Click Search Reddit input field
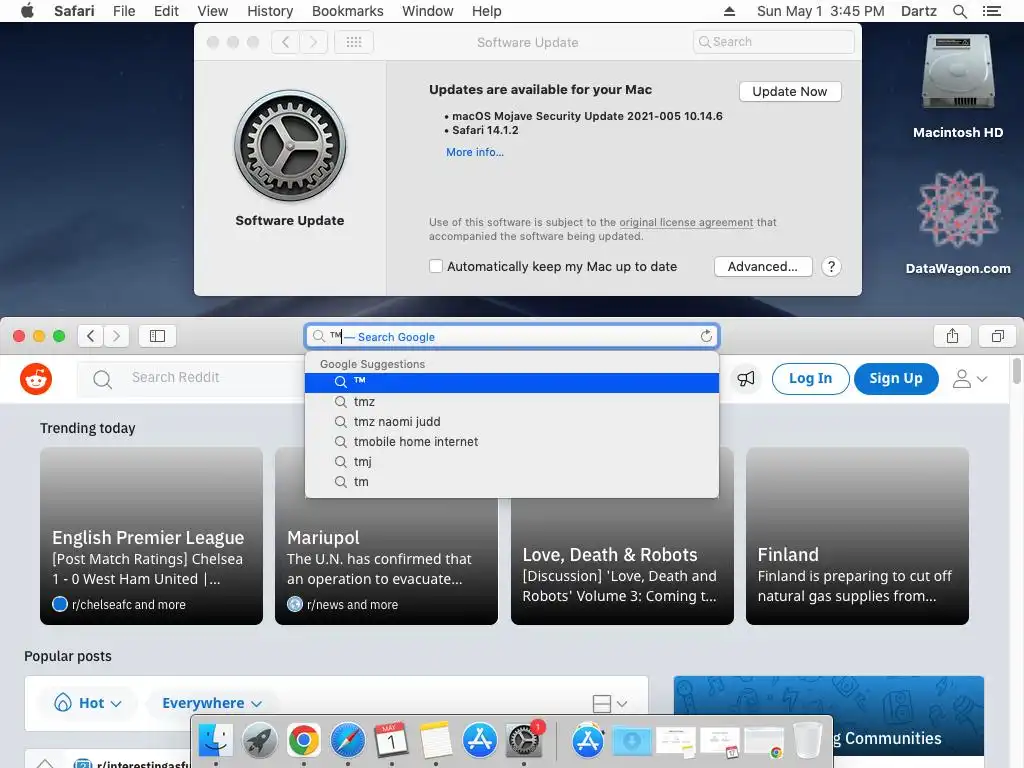 [191, 379]
